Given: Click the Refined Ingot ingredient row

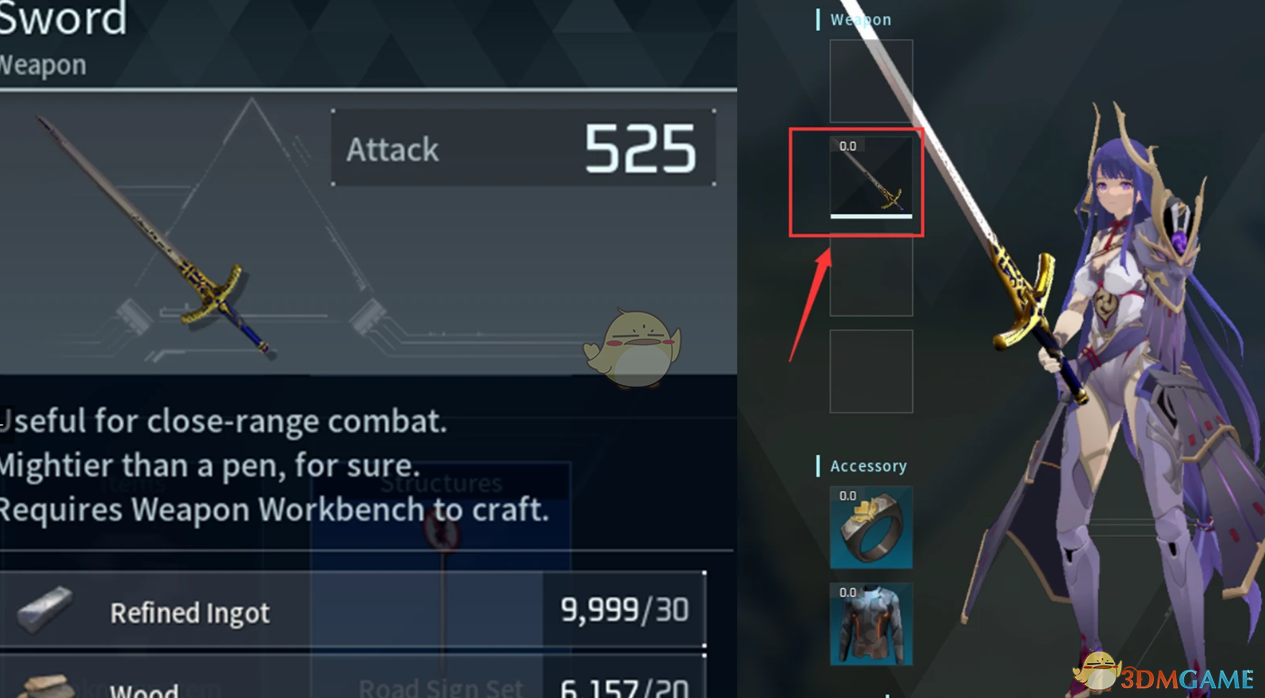Looking at the screenshot, I should click(x=353, y=610).
